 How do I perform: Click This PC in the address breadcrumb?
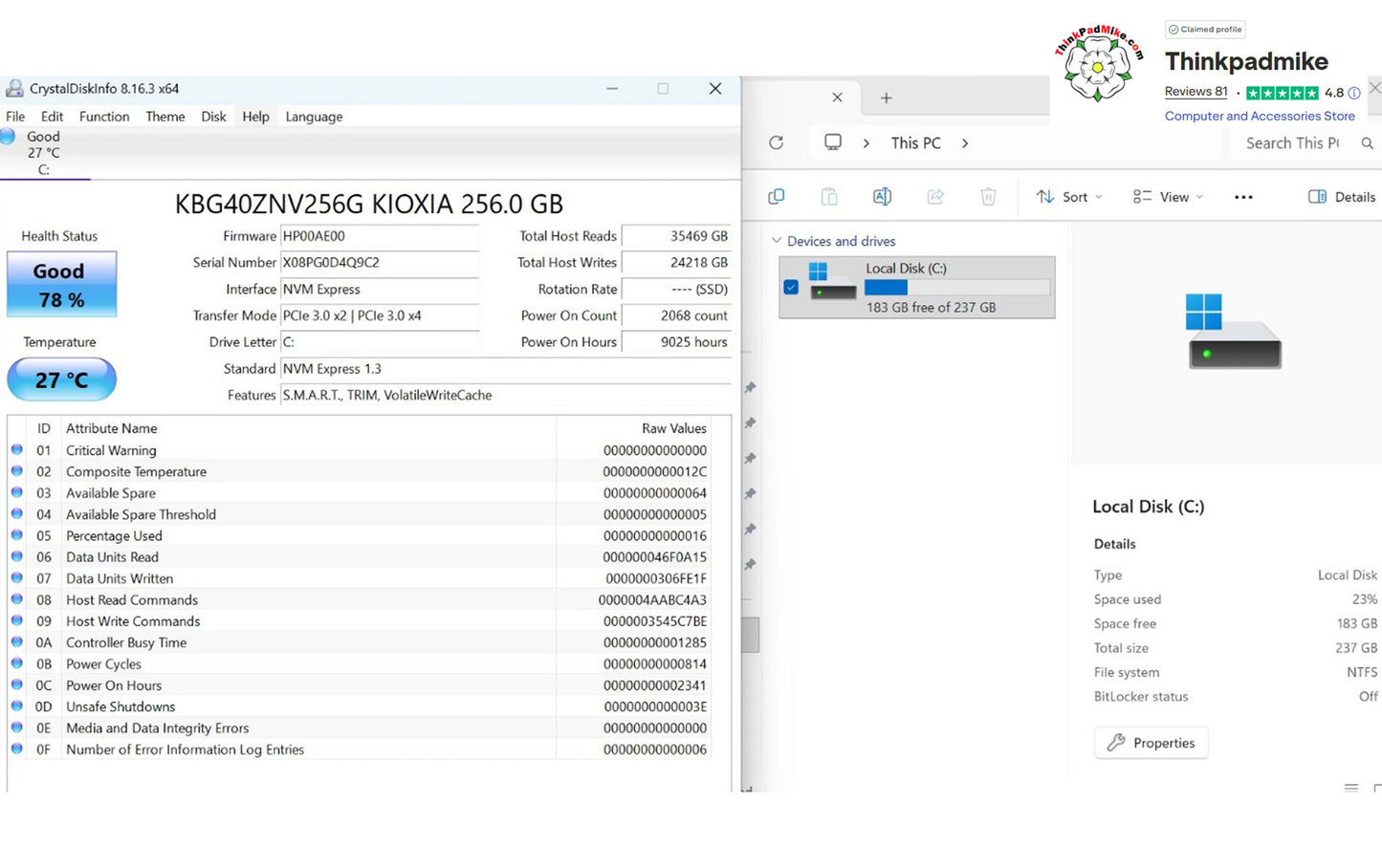(x=916, y=142)
